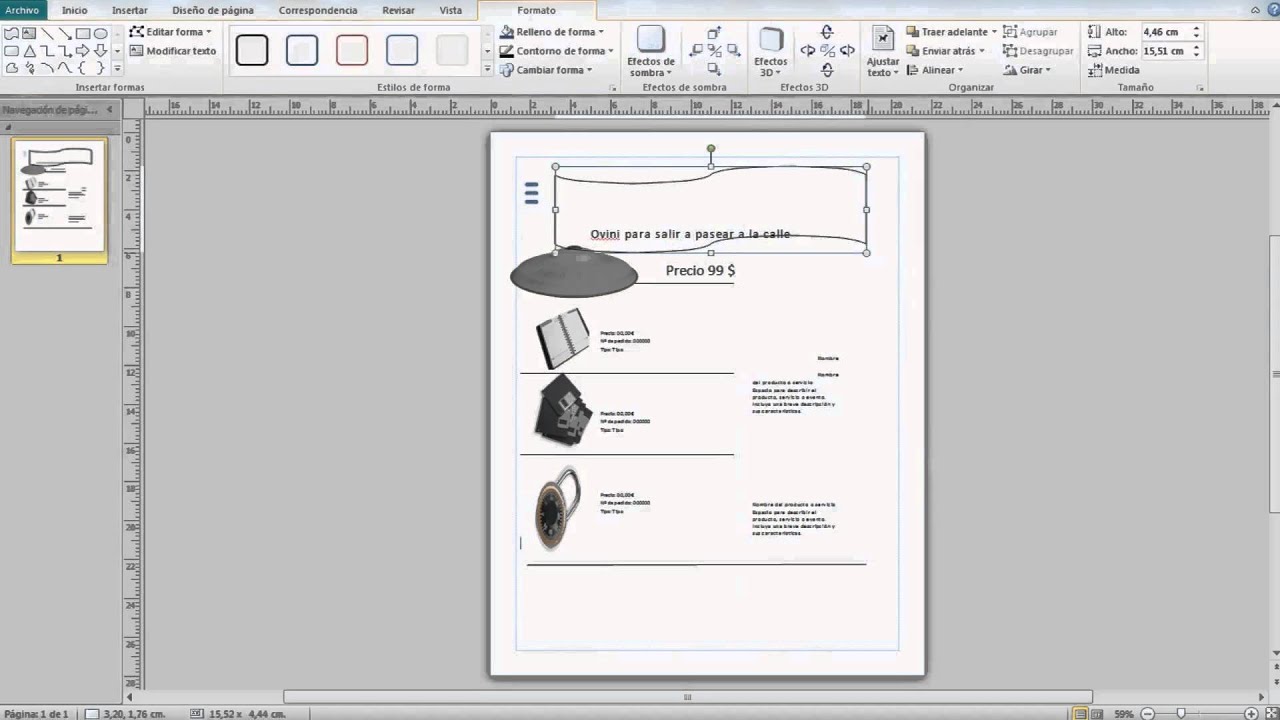Viewport: 1280px width, 720px height.
Task: Click the Alto height input field
Action: click(x=1164, y=32)
